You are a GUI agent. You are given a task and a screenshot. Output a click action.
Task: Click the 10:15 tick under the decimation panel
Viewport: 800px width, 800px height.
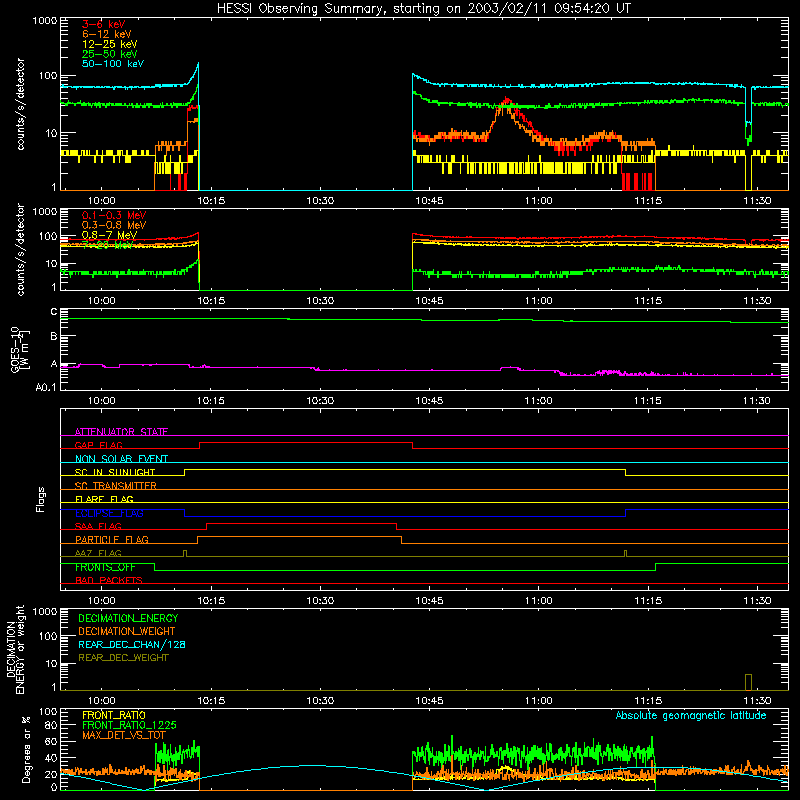point(211,701)
